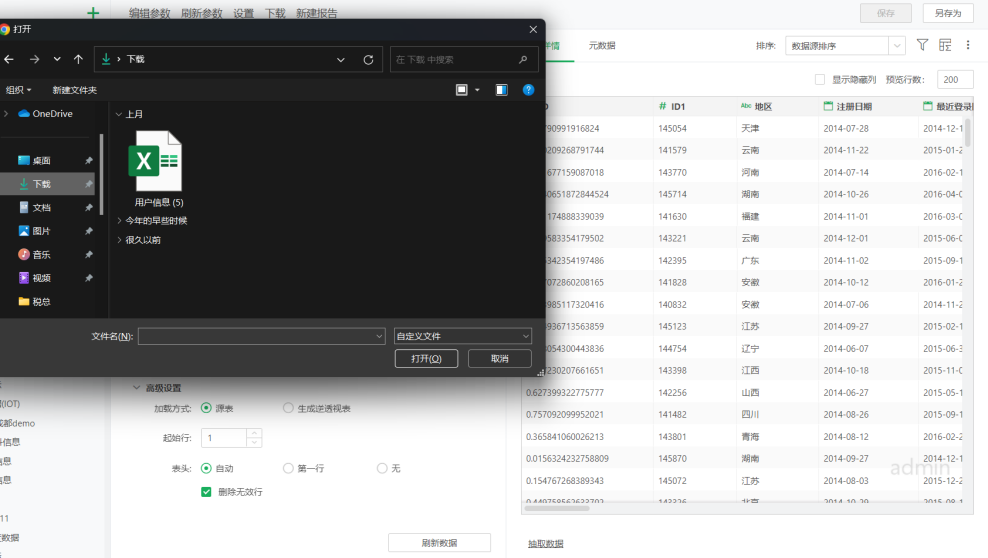Click the ID1 column header

pos(695,106)
